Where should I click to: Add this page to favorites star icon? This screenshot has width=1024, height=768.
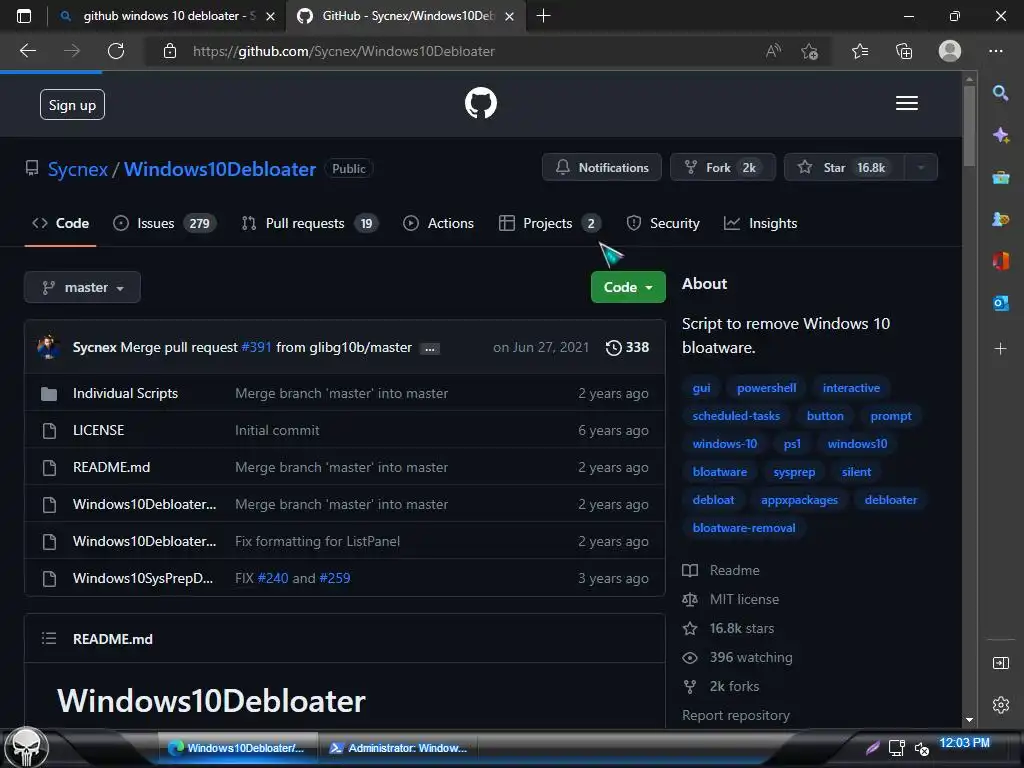(810, 51)
